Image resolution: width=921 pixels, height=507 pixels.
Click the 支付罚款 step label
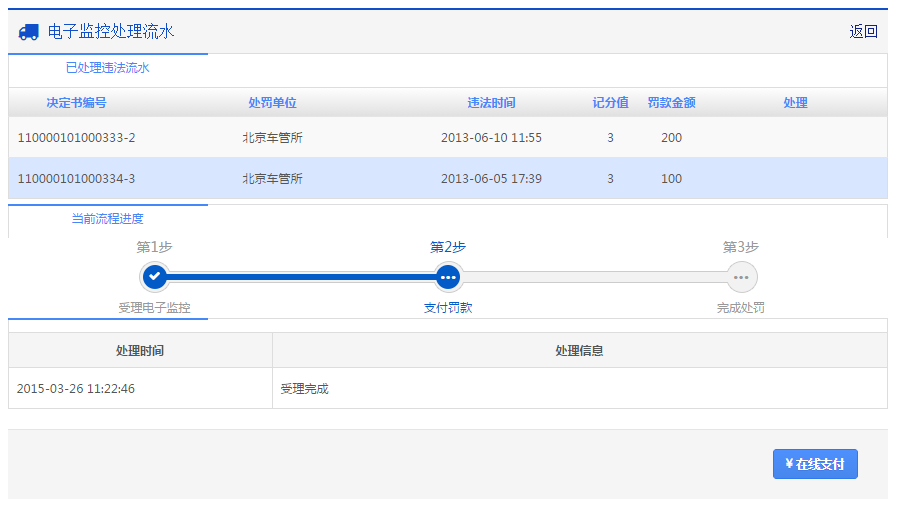pyautogui.click(x=448, y=308)
